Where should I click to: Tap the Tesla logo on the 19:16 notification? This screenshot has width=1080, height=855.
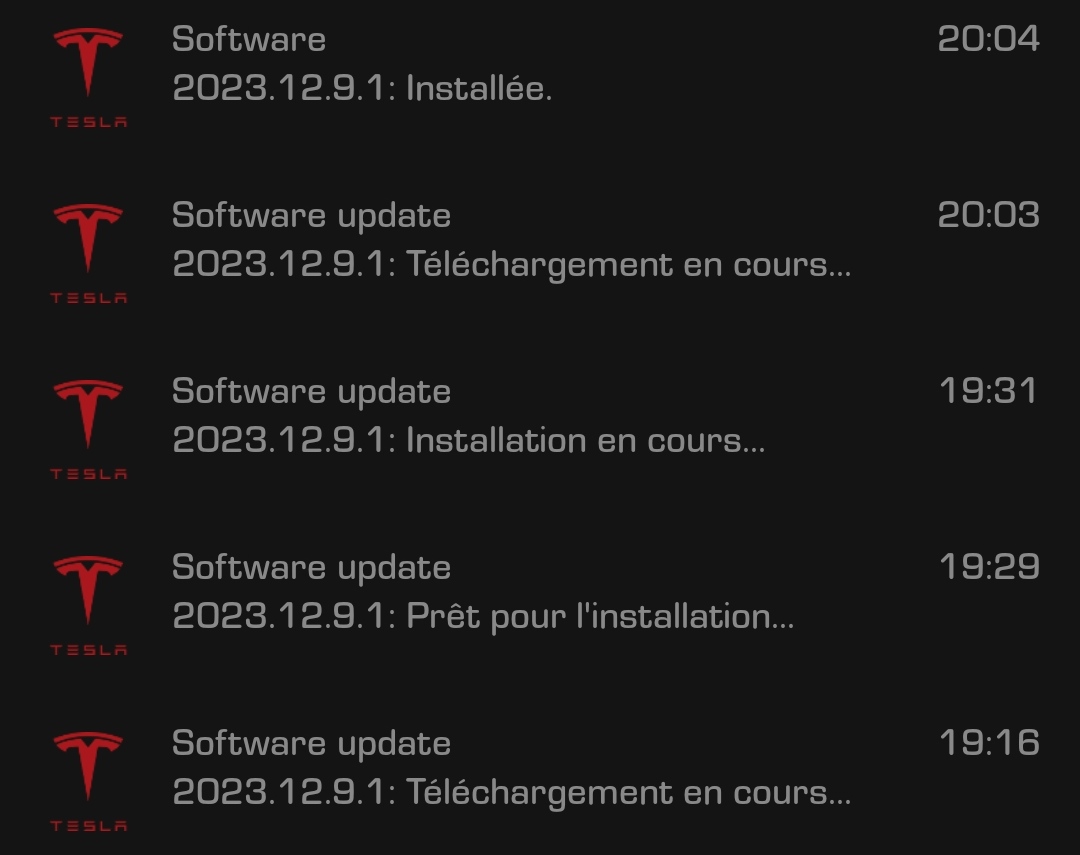[x=88, y=781]
